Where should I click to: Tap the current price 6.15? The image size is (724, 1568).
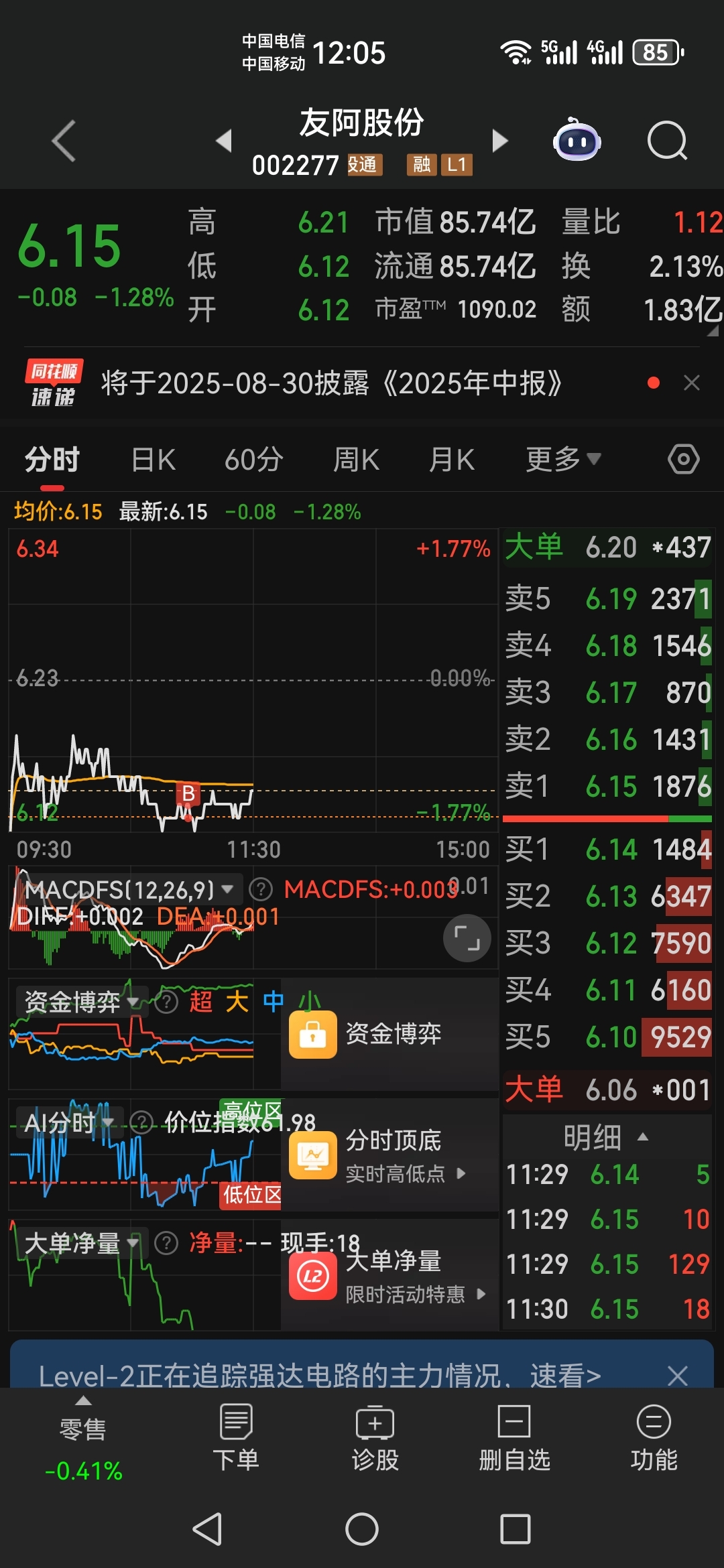point(69,246)
